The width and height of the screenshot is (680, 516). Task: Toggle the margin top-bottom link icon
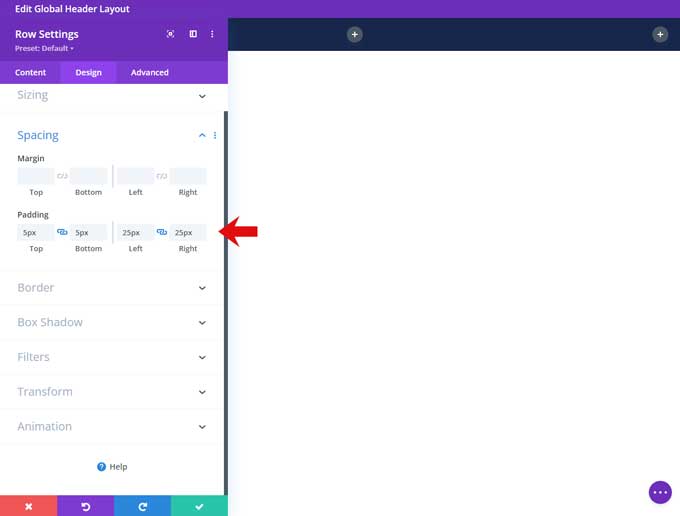pos(62,176)
